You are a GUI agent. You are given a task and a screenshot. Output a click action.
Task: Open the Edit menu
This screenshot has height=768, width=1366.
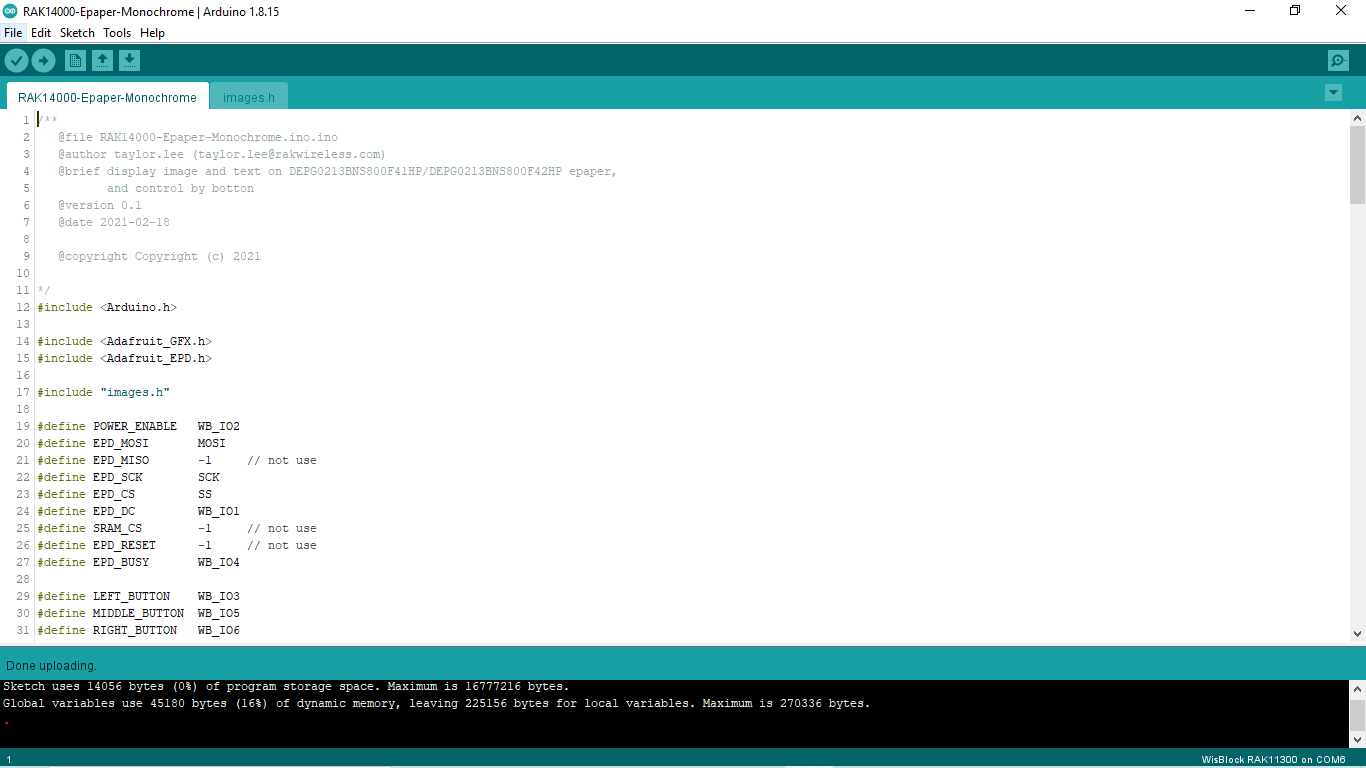[41, 33]
